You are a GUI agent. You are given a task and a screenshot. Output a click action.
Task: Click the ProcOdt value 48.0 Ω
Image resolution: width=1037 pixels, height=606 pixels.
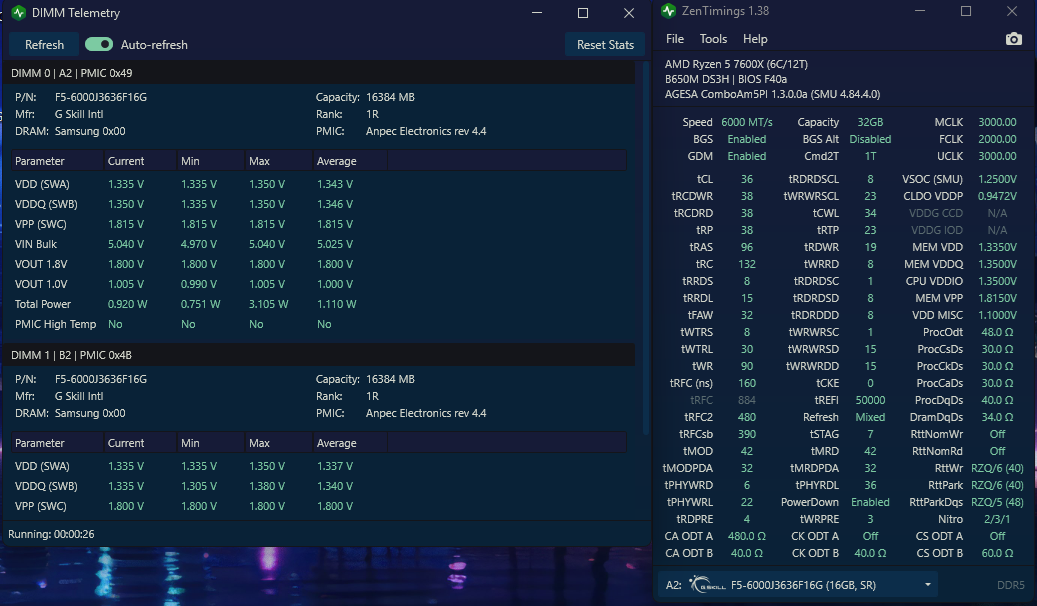tap(997, 332)
